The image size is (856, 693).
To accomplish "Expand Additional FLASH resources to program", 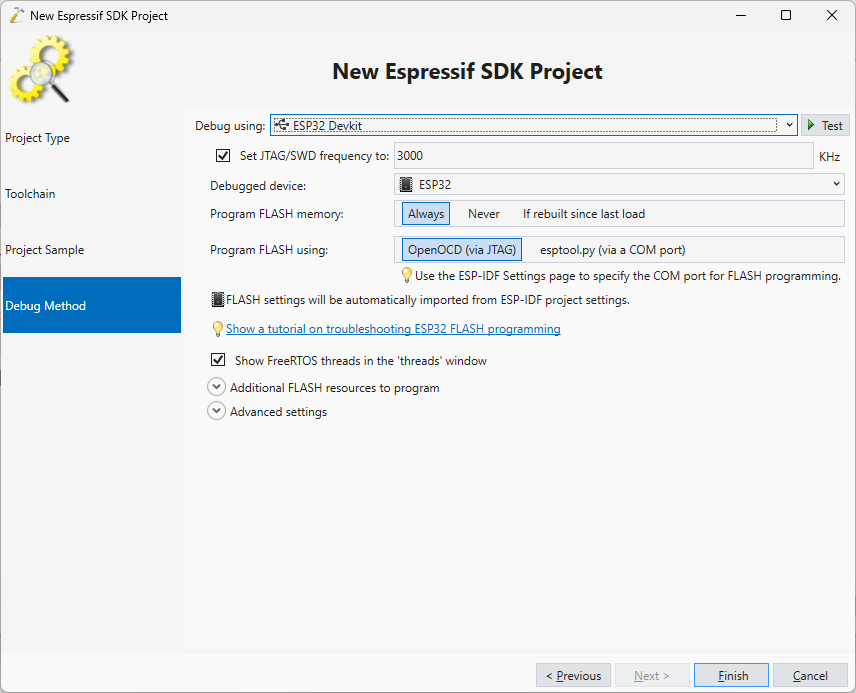I will [216, 388].
